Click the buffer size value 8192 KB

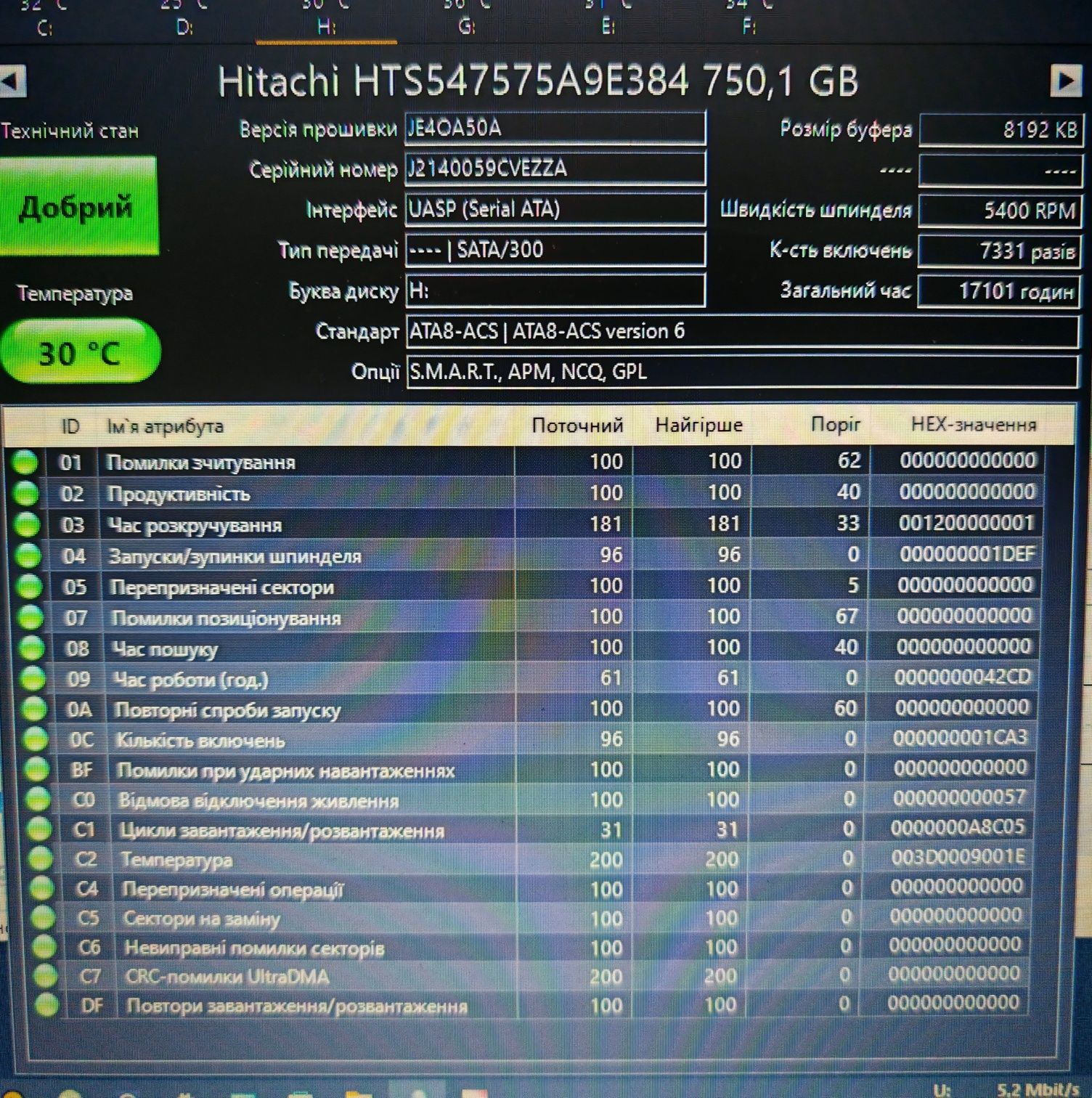pyautogui.click(x=1001, y=131)
